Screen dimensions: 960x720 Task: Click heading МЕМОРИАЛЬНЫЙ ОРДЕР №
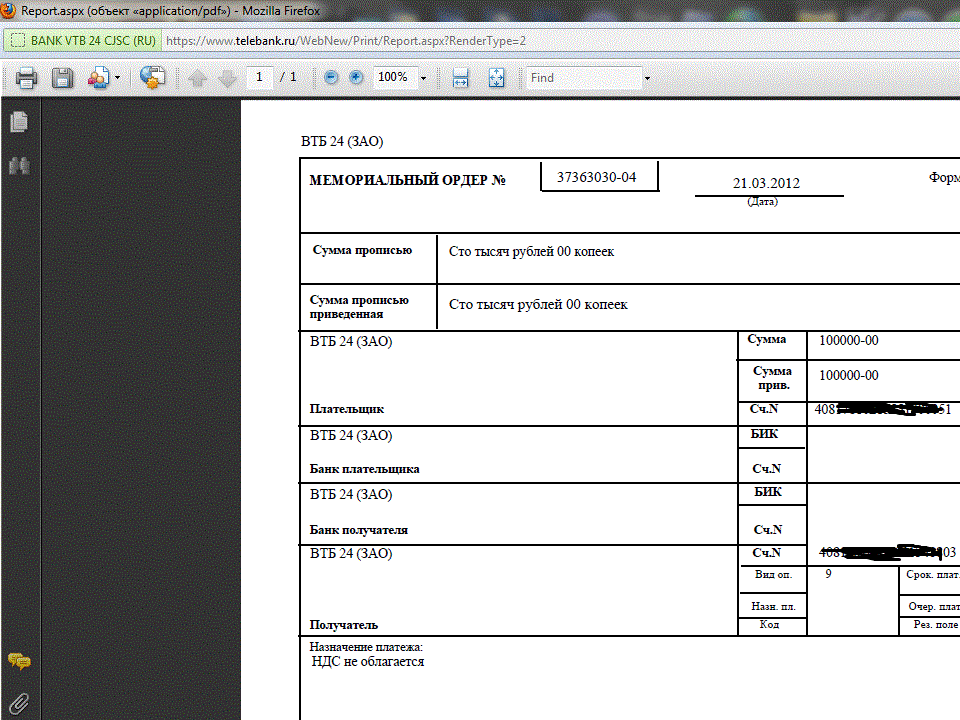407,180
